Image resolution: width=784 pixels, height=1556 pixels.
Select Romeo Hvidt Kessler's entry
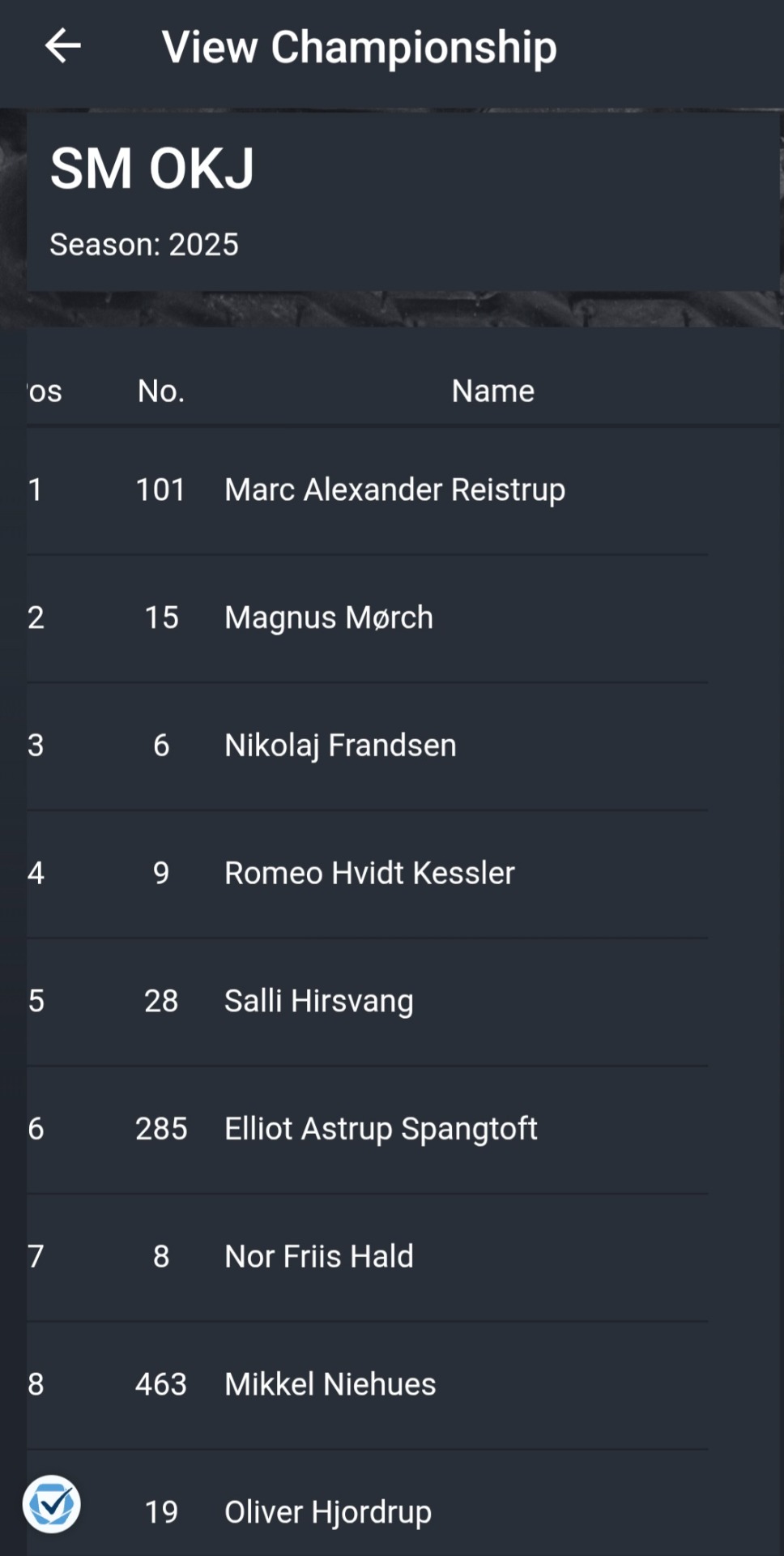(x=369, y=873)
